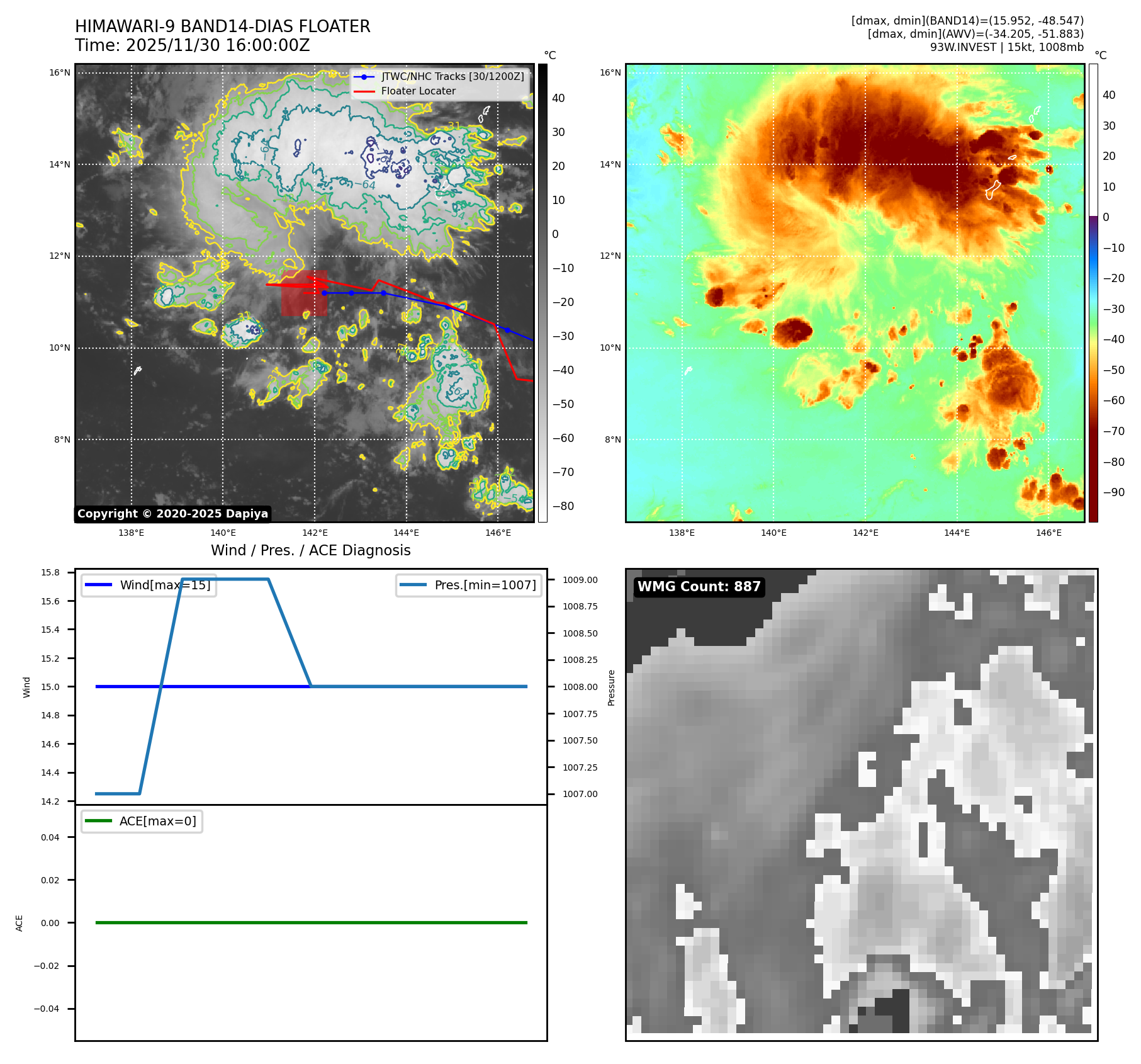The image size is (1141, 1064).
Task: Click the westernmost blue JTWC track point
Action: point(324,293)
